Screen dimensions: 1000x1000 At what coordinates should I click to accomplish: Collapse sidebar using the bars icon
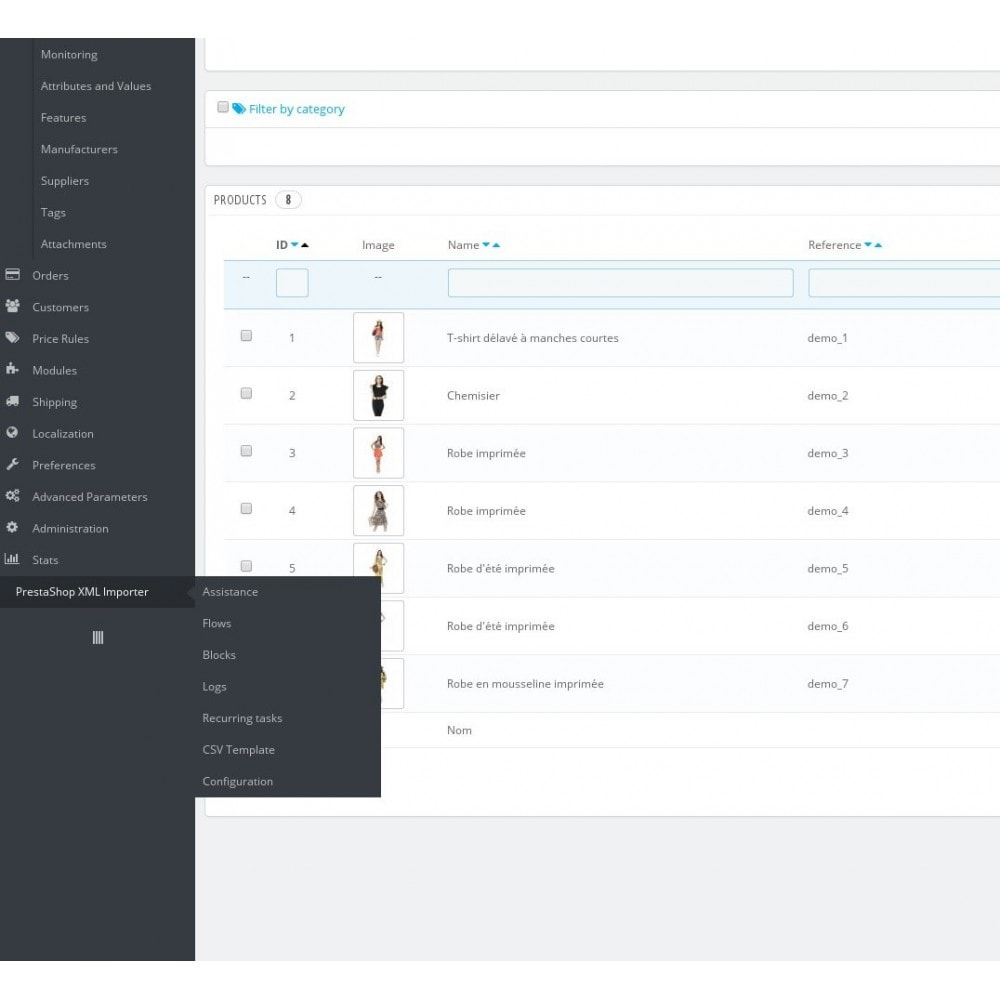pyautogui.click(x=98, y=637)
